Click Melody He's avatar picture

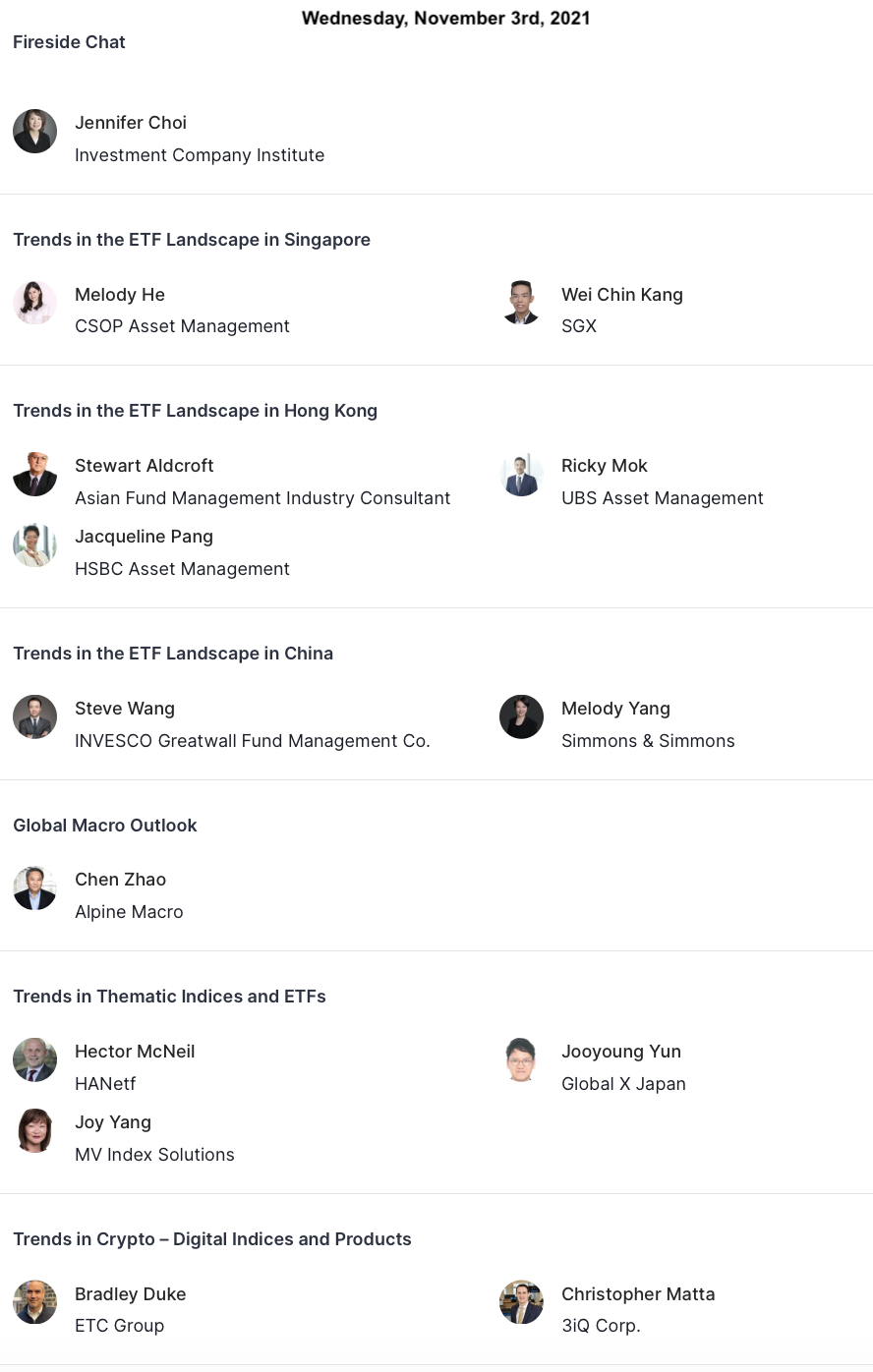click(x=34, y=303)
